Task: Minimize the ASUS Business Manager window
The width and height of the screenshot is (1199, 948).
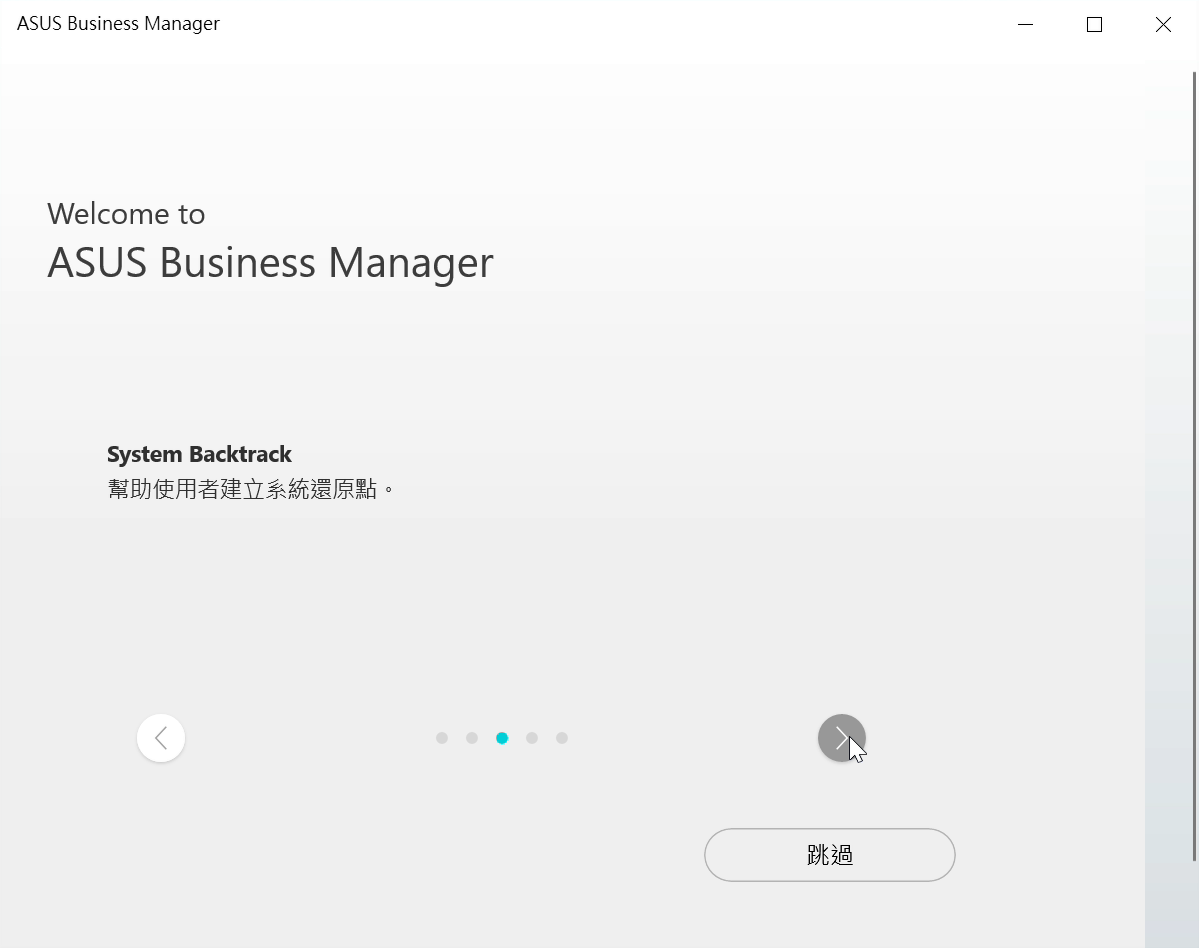Action: click(1025, 25)
